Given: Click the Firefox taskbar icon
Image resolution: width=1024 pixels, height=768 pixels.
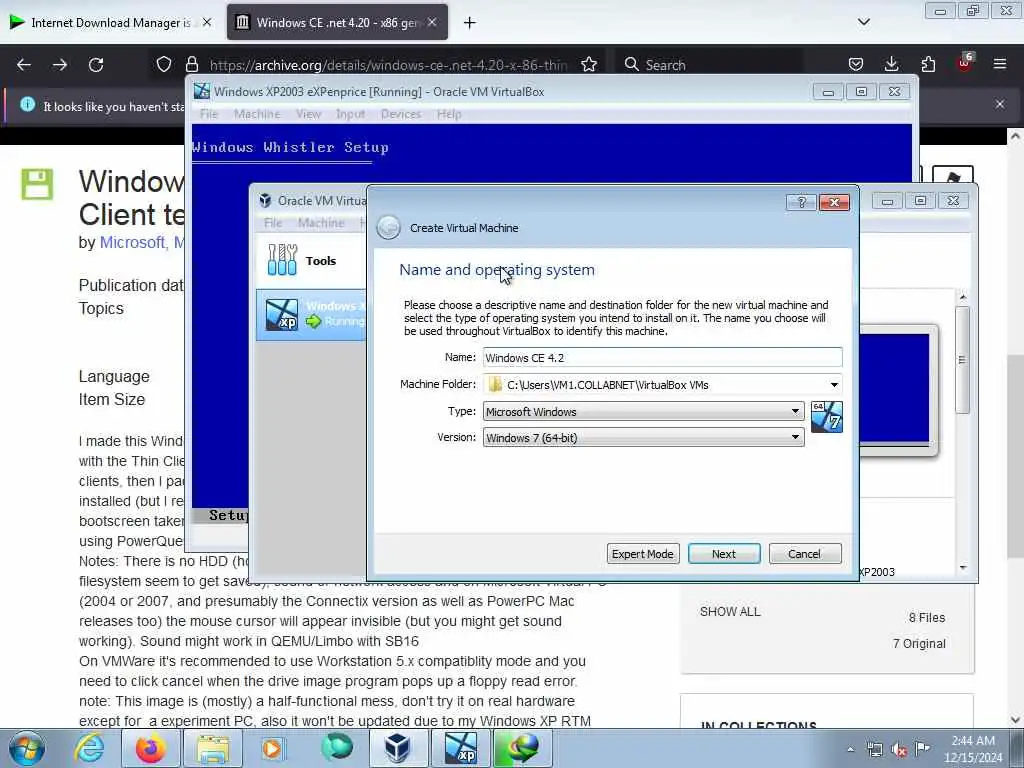Looking at the screenshot, I should (x=151, y=748).
